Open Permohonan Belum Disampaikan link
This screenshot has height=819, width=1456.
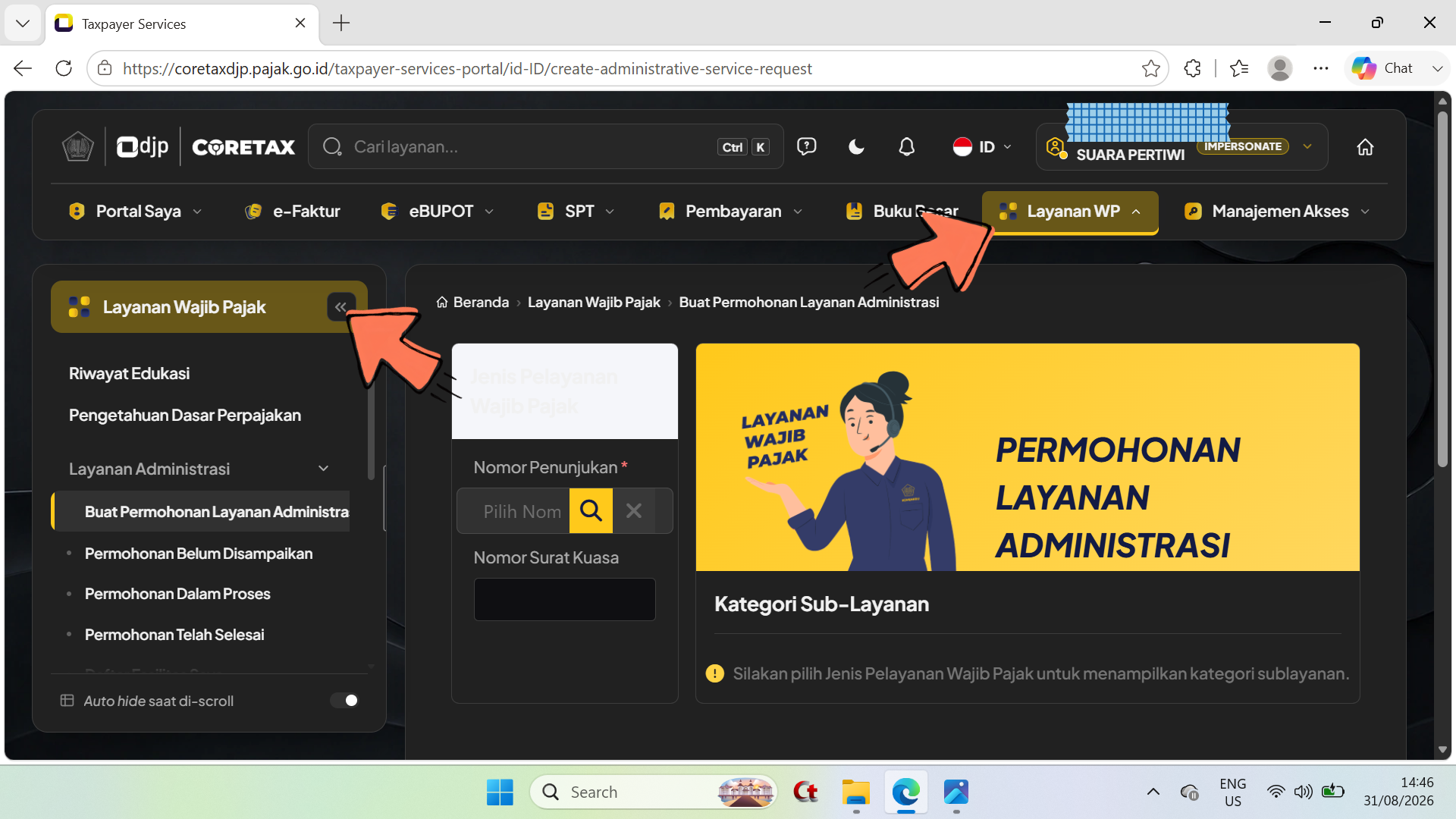[x=199, y=554]
